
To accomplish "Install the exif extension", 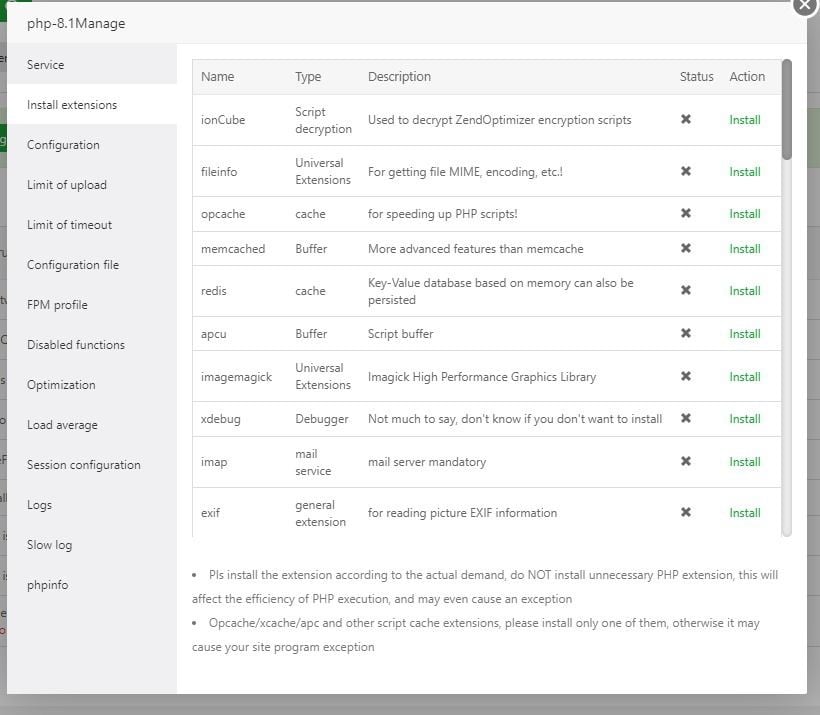I will click(x=745, y=513).
